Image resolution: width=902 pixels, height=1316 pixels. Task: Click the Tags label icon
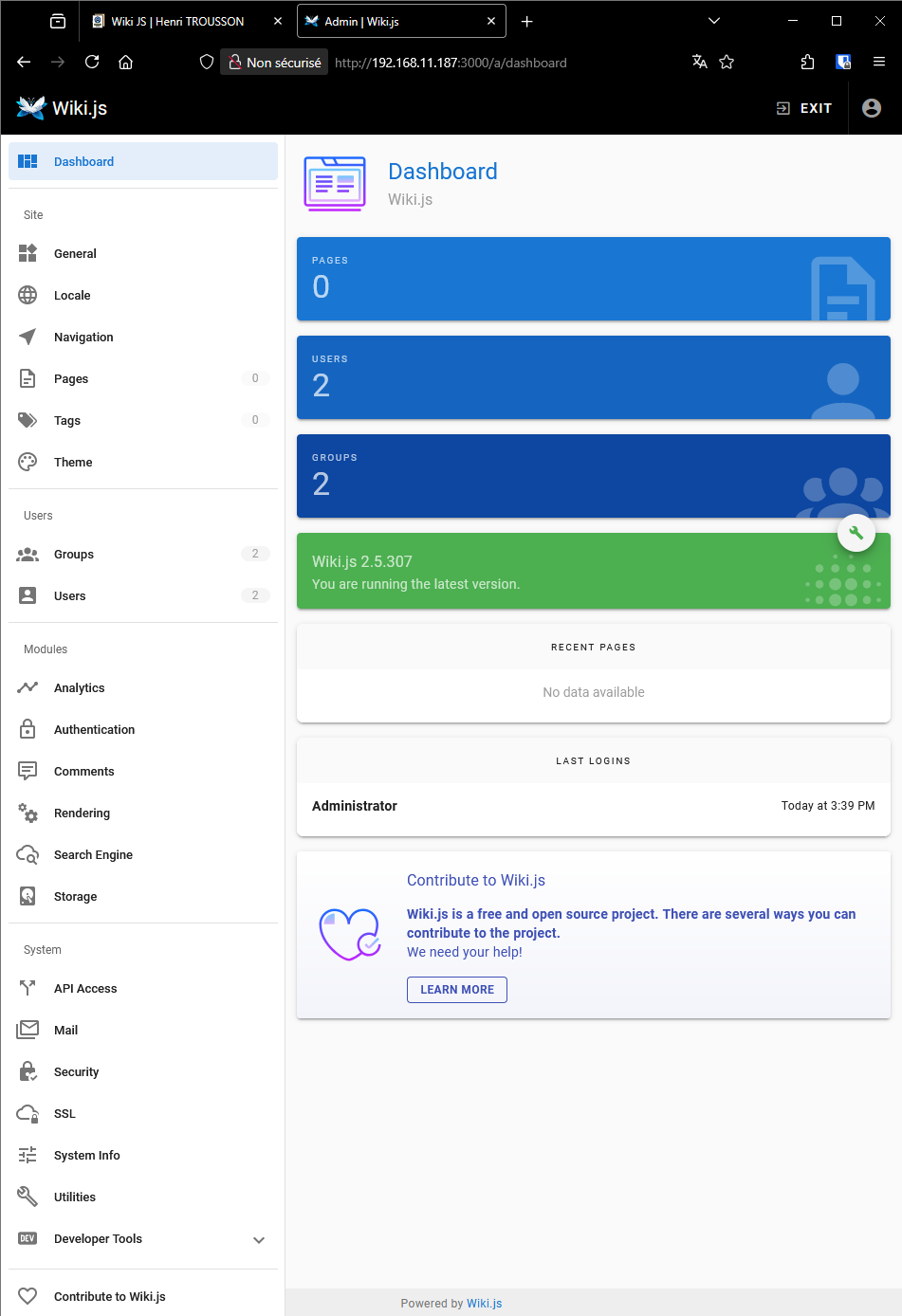click(x=28, y=420)
